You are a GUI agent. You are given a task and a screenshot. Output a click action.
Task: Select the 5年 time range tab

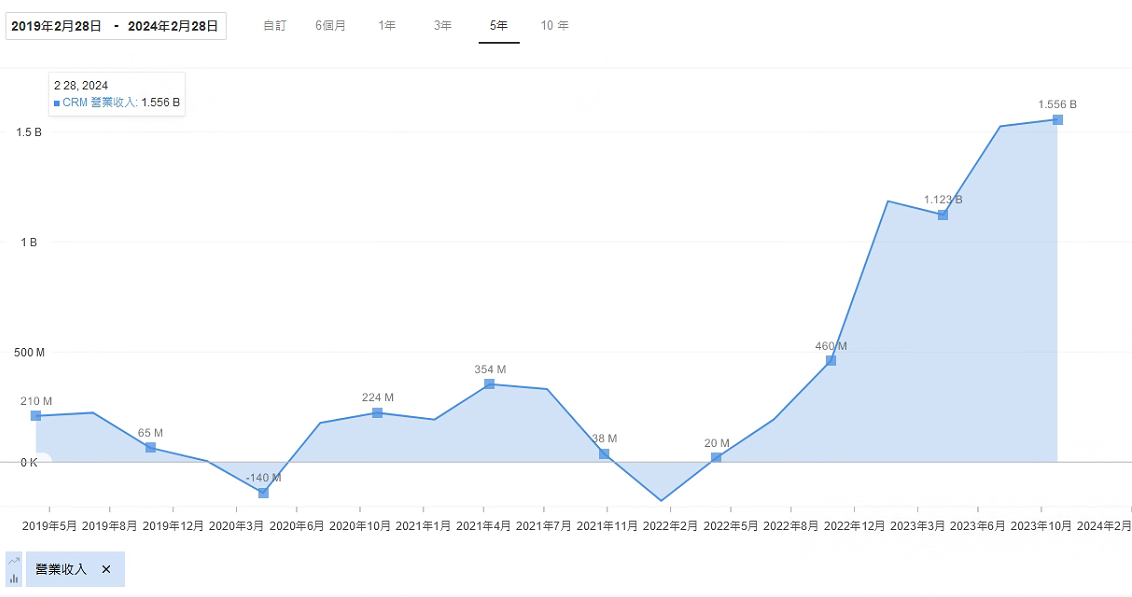tap(499, 26)
